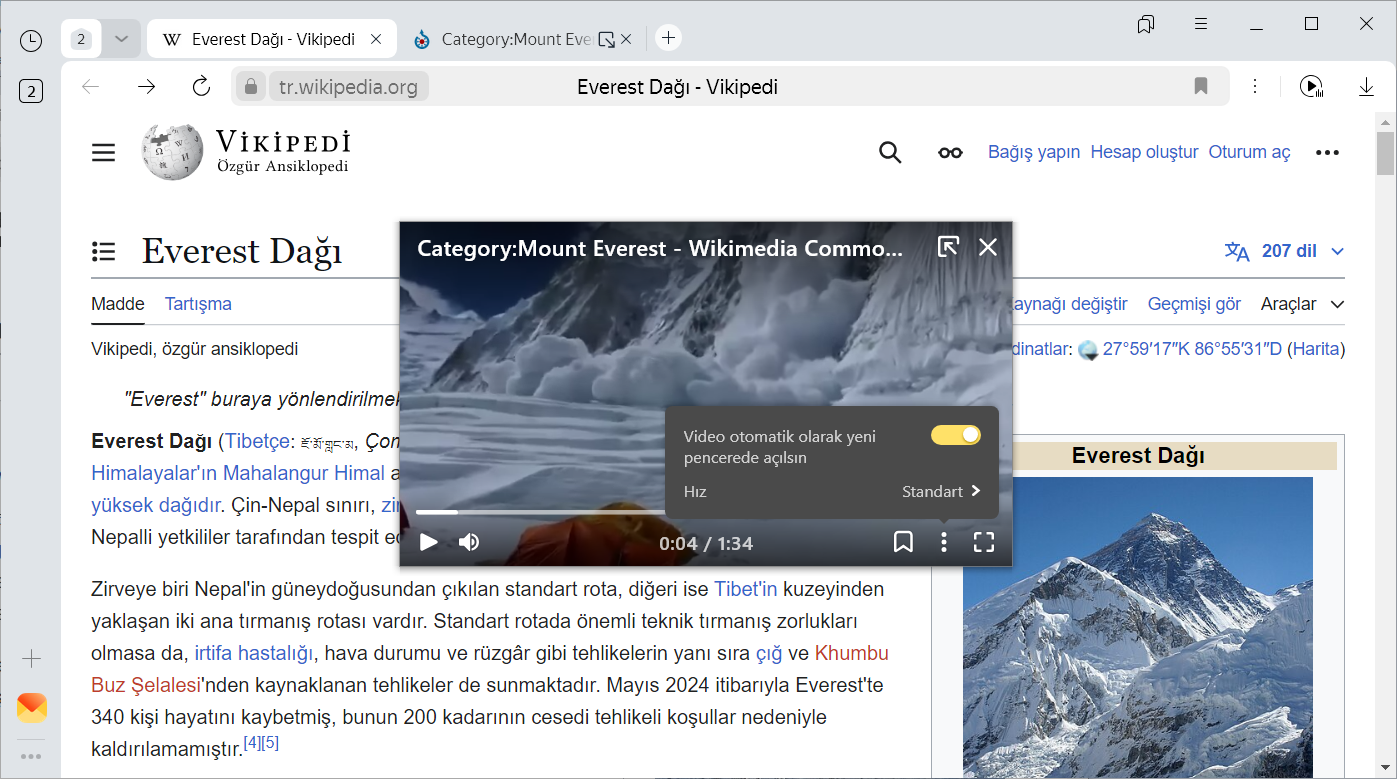Toggle the table of contents list icon

pyautogui.click(x=104, y=251)
